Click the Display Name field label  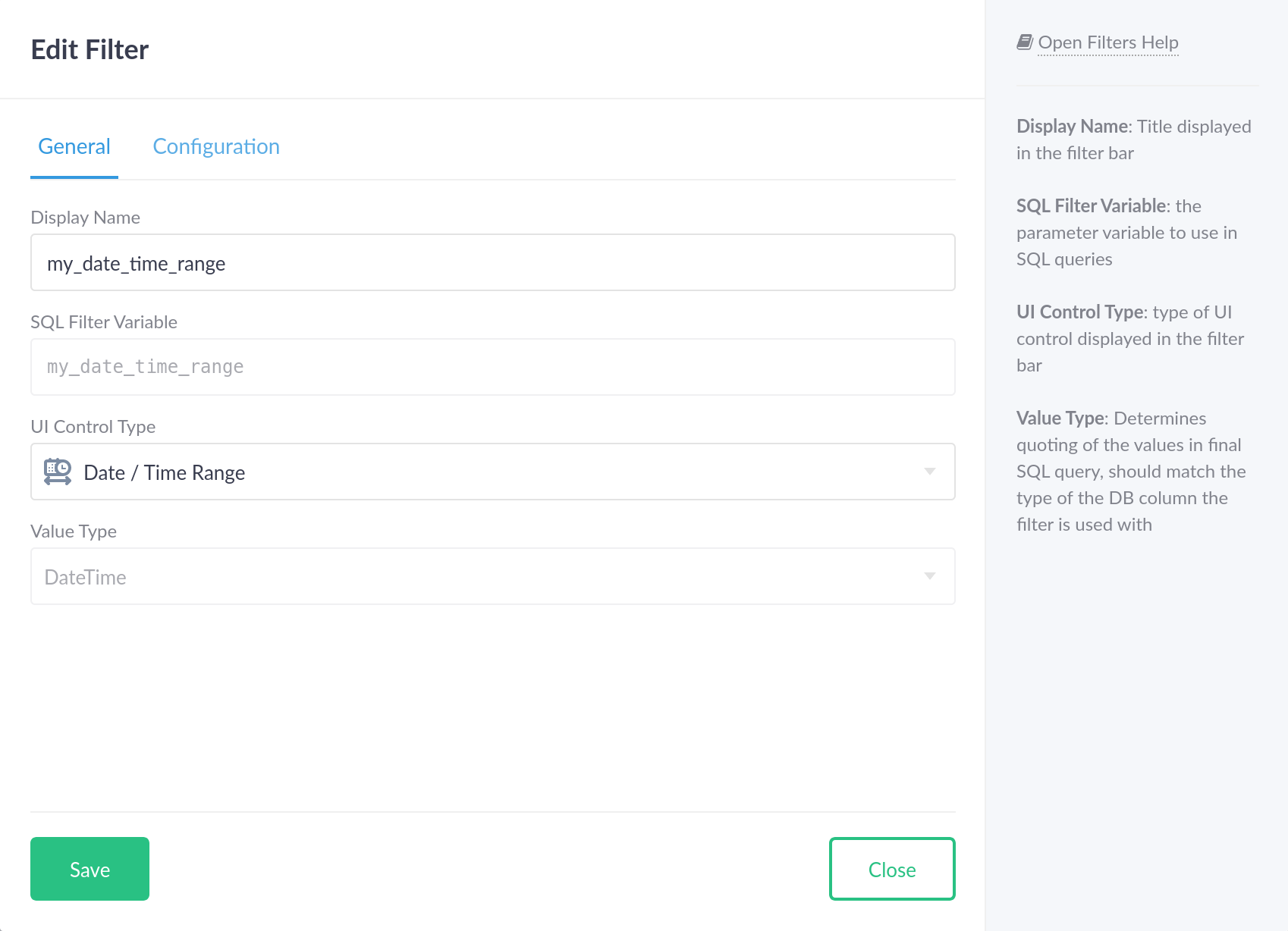tap(85, 218)
